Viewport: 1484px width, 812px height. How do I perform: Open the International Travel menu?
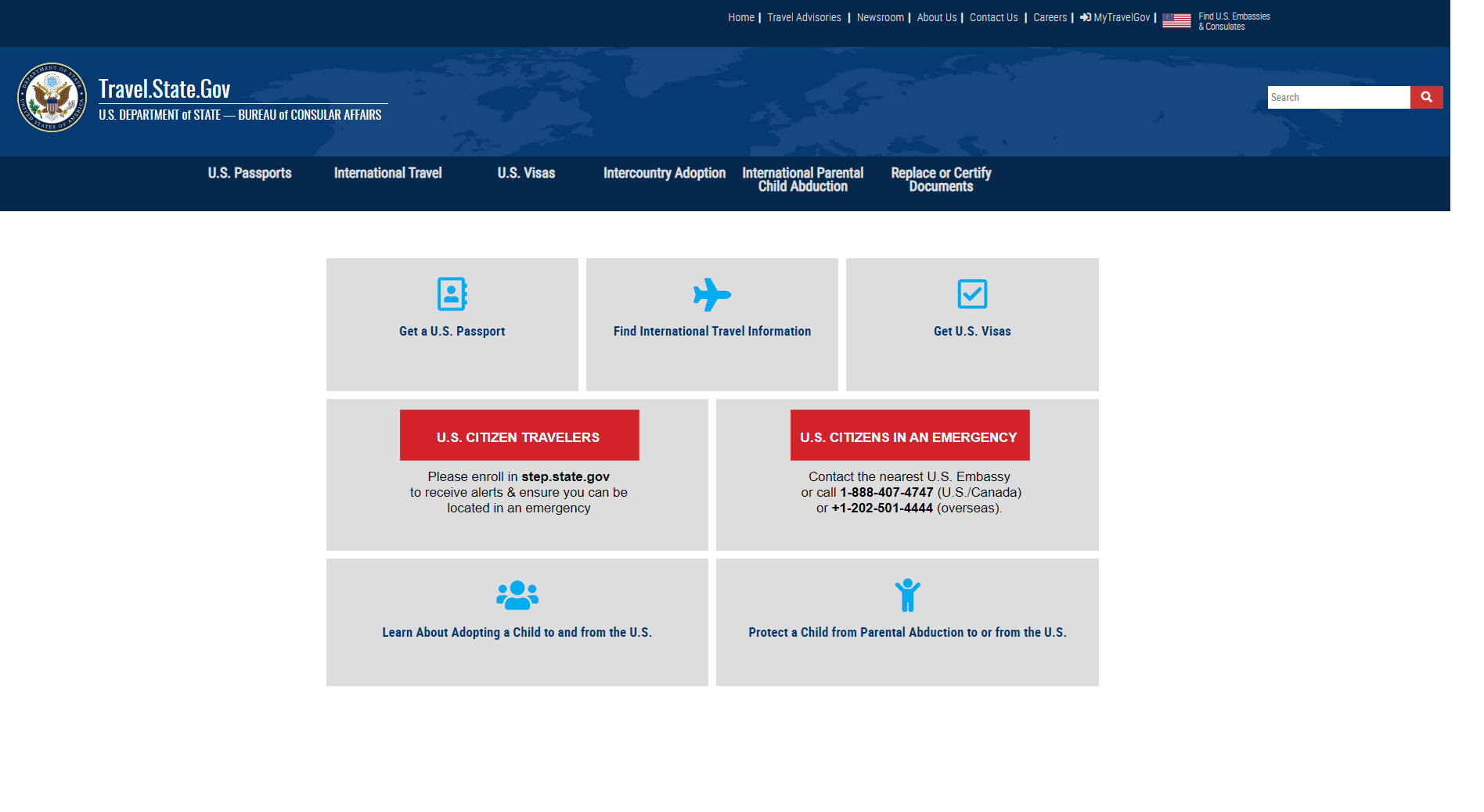(x=388, y=173)
